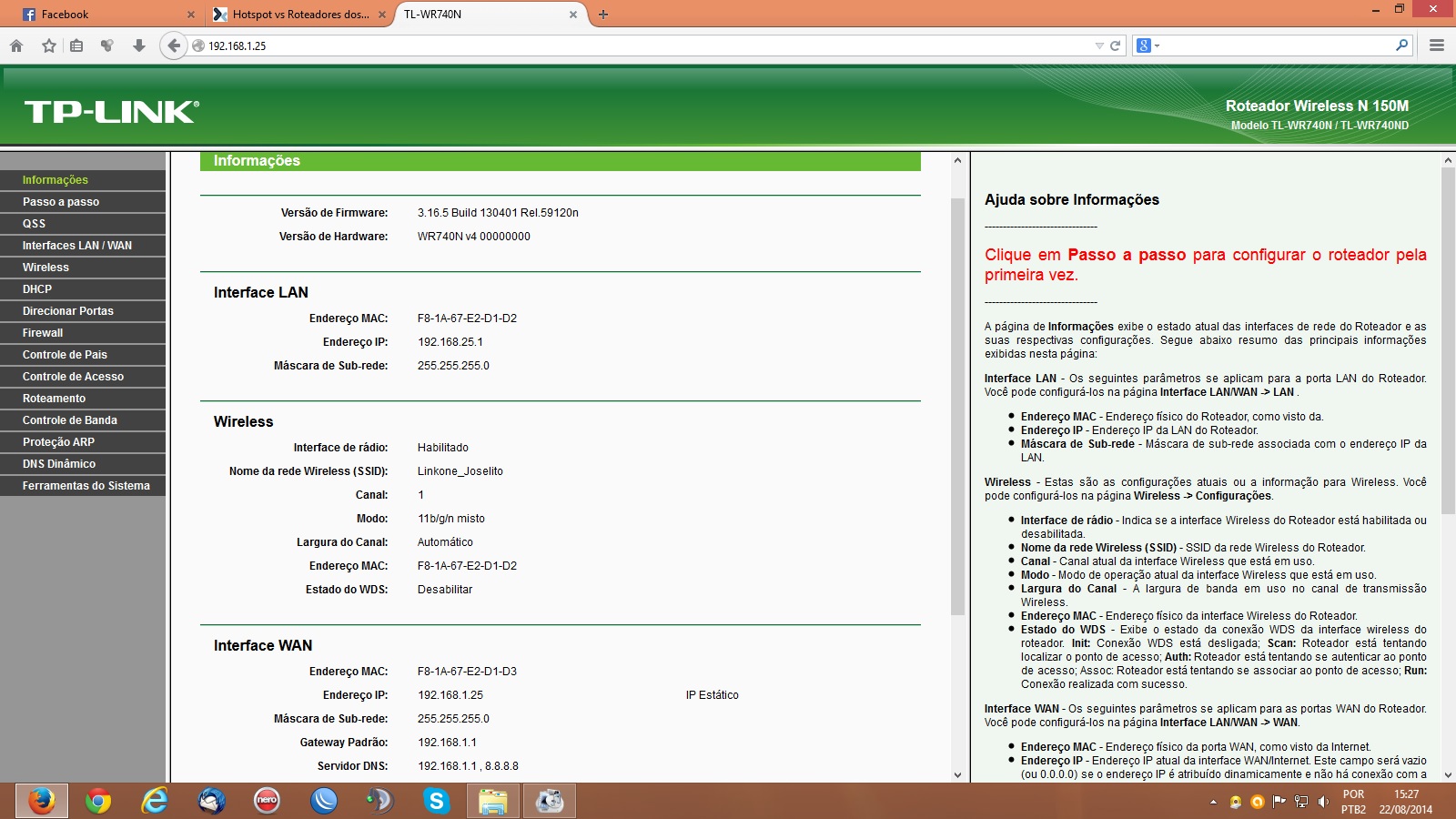Open Direcionar Portas menu

coord(83,311)
